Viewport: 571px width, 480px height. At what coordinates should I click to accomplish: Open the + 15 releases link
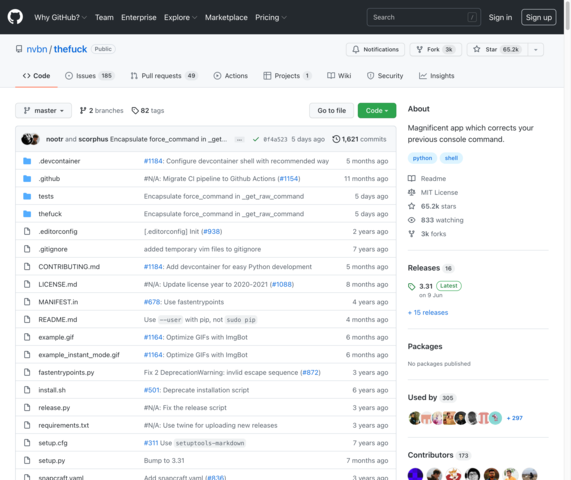click(x=428, y=312)
